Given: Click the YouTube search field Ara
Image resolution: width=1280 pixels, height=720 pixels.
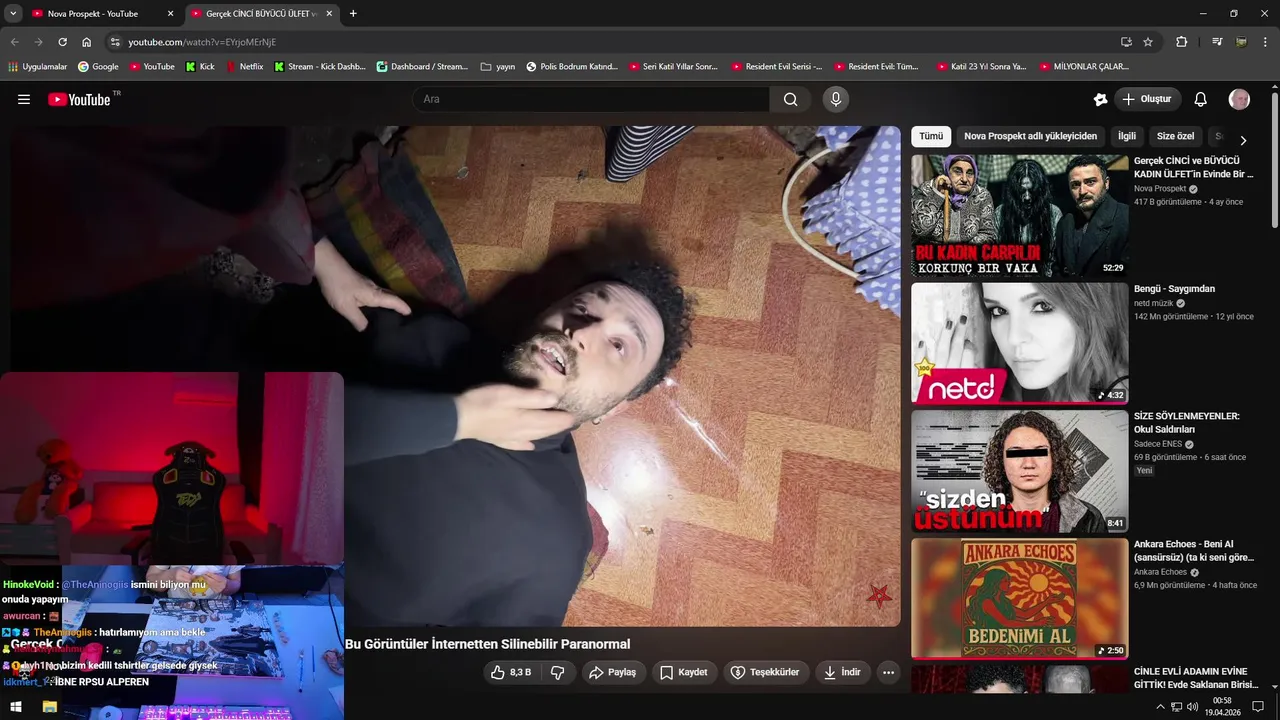Looking at the screenshot, I should 590,99.
